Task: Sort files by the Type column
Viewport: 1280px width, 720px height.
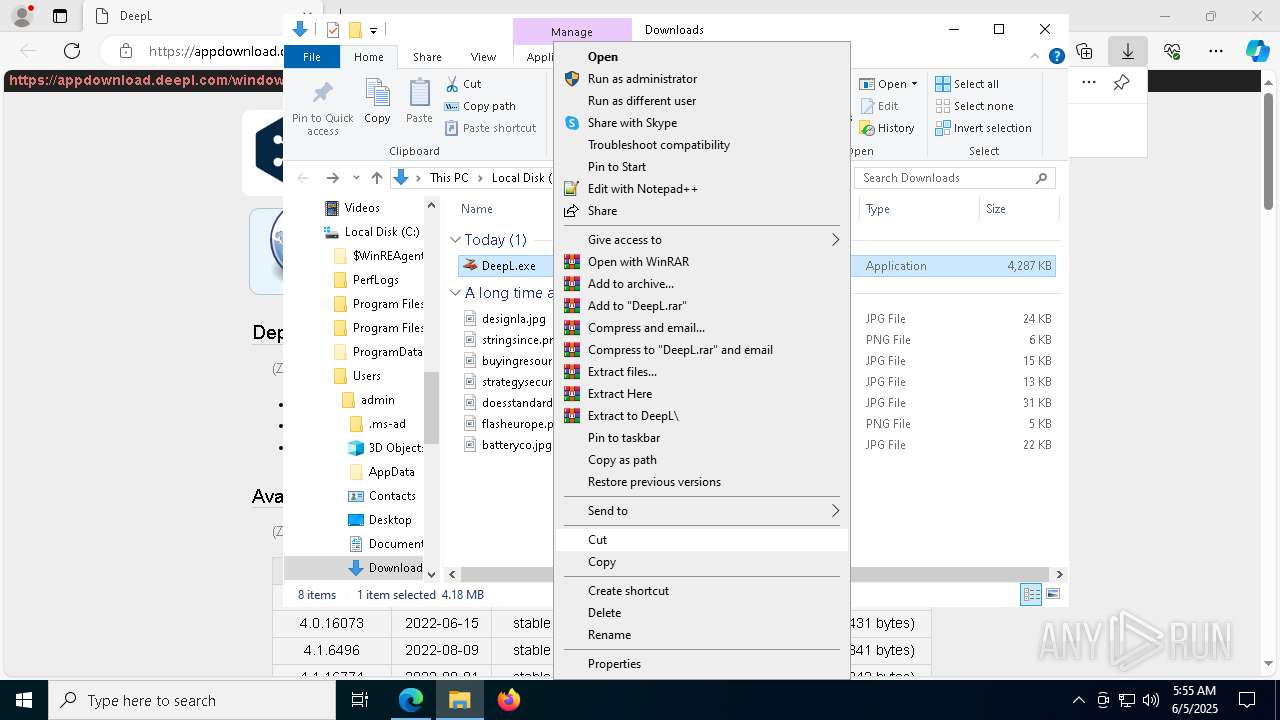Action: 918,209
